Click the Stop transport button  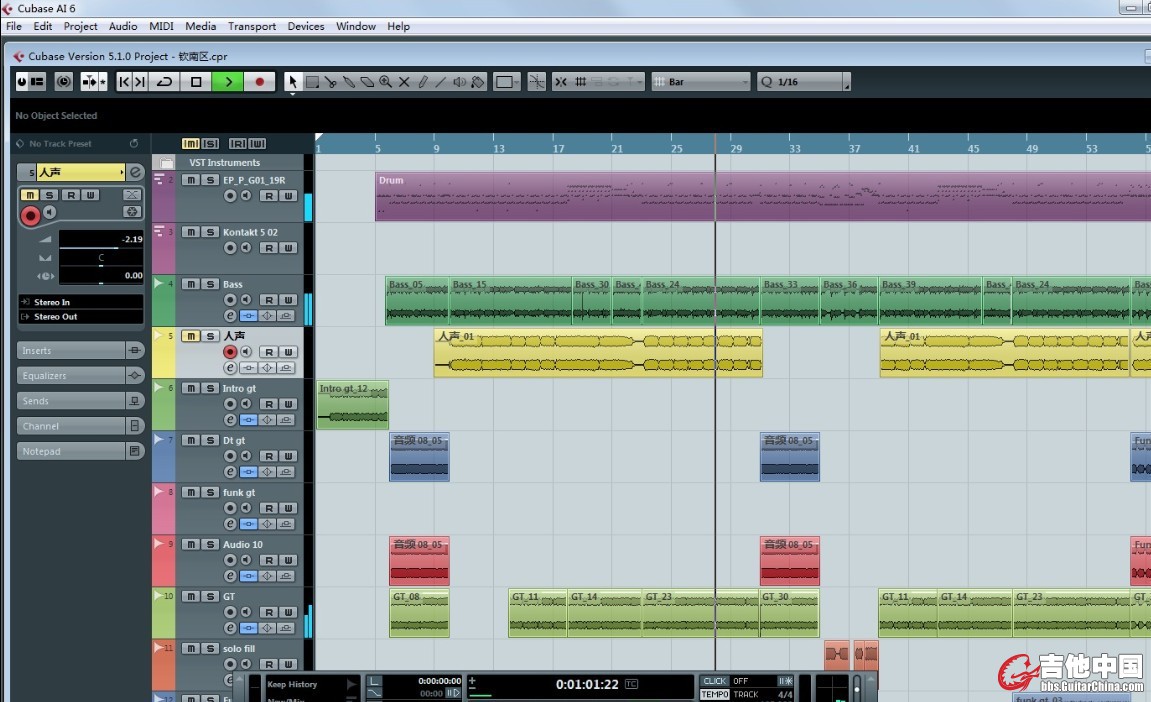(196, 82)
